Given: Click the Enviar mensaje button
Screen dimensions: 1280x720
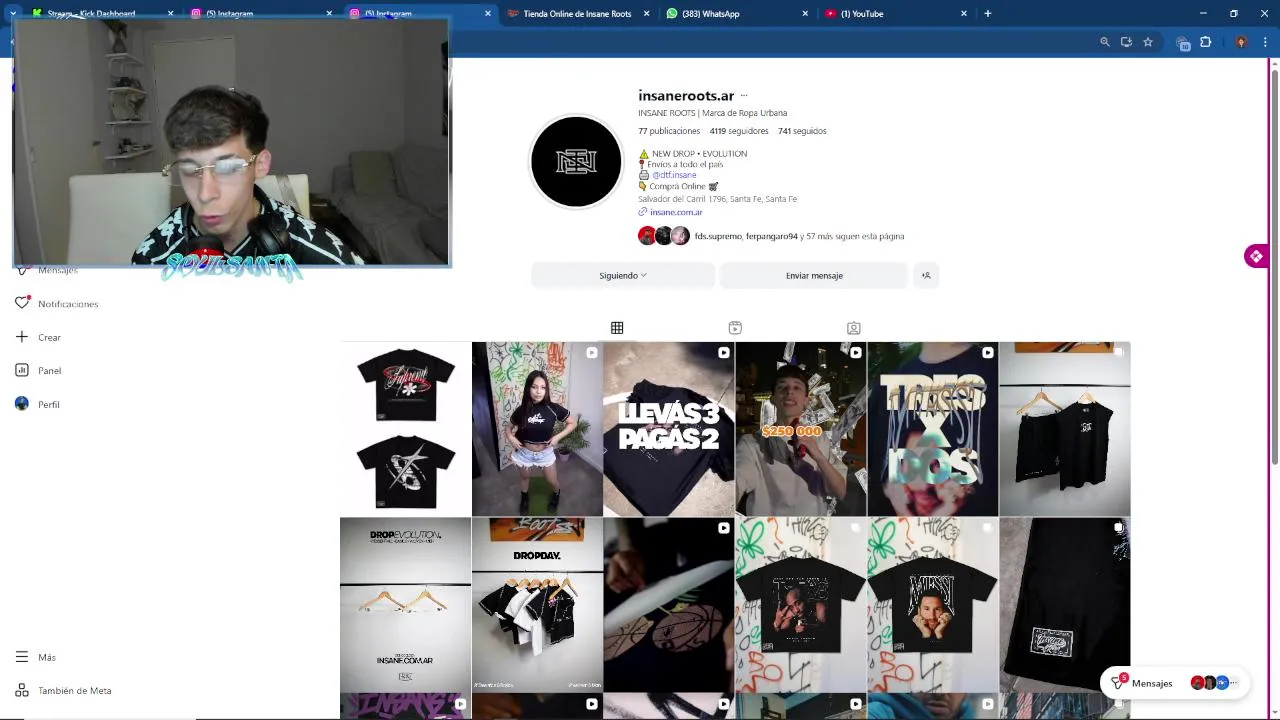Looking at the screenshot, I should tap(814, 275).
